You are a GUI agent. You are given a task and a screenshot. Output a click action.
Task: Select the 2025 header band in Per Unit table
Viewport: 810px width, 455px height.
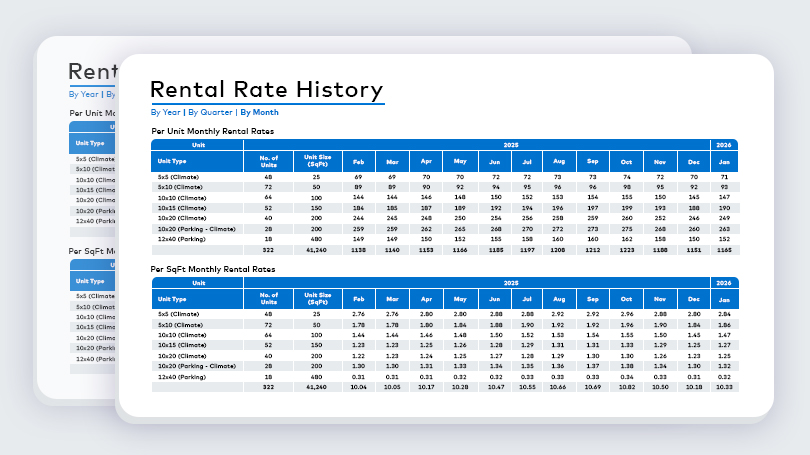click(477, 145)
